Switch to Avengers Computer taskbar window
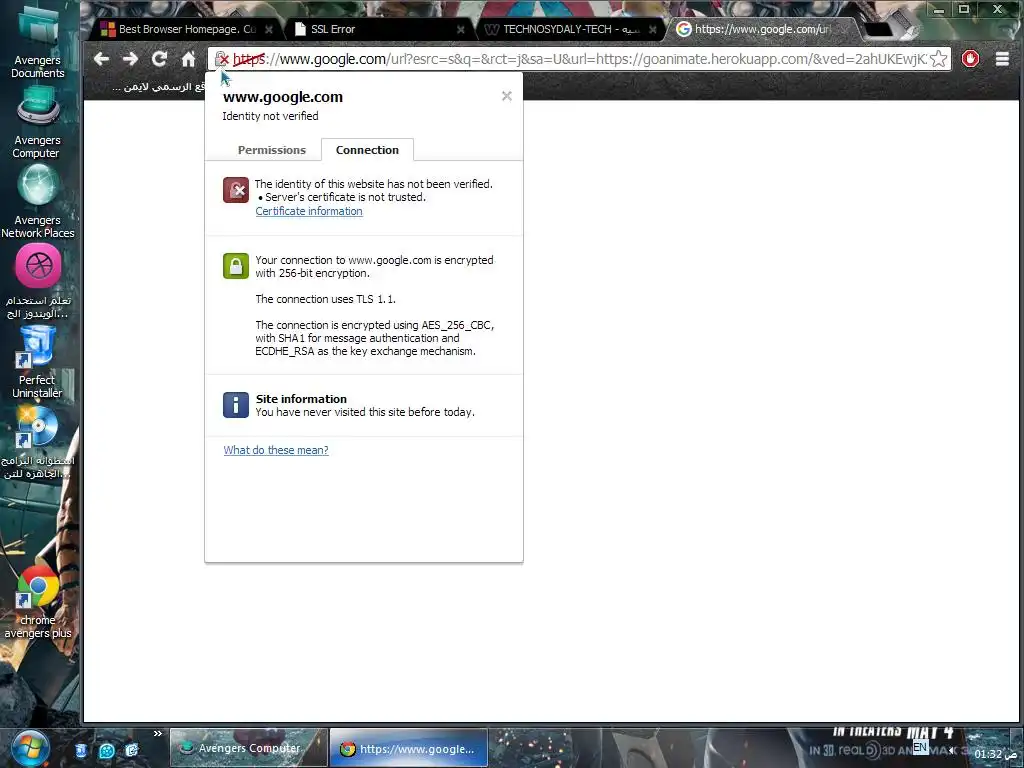Image resolution: width=1024 pixels, height=768 pixels. 248,748
